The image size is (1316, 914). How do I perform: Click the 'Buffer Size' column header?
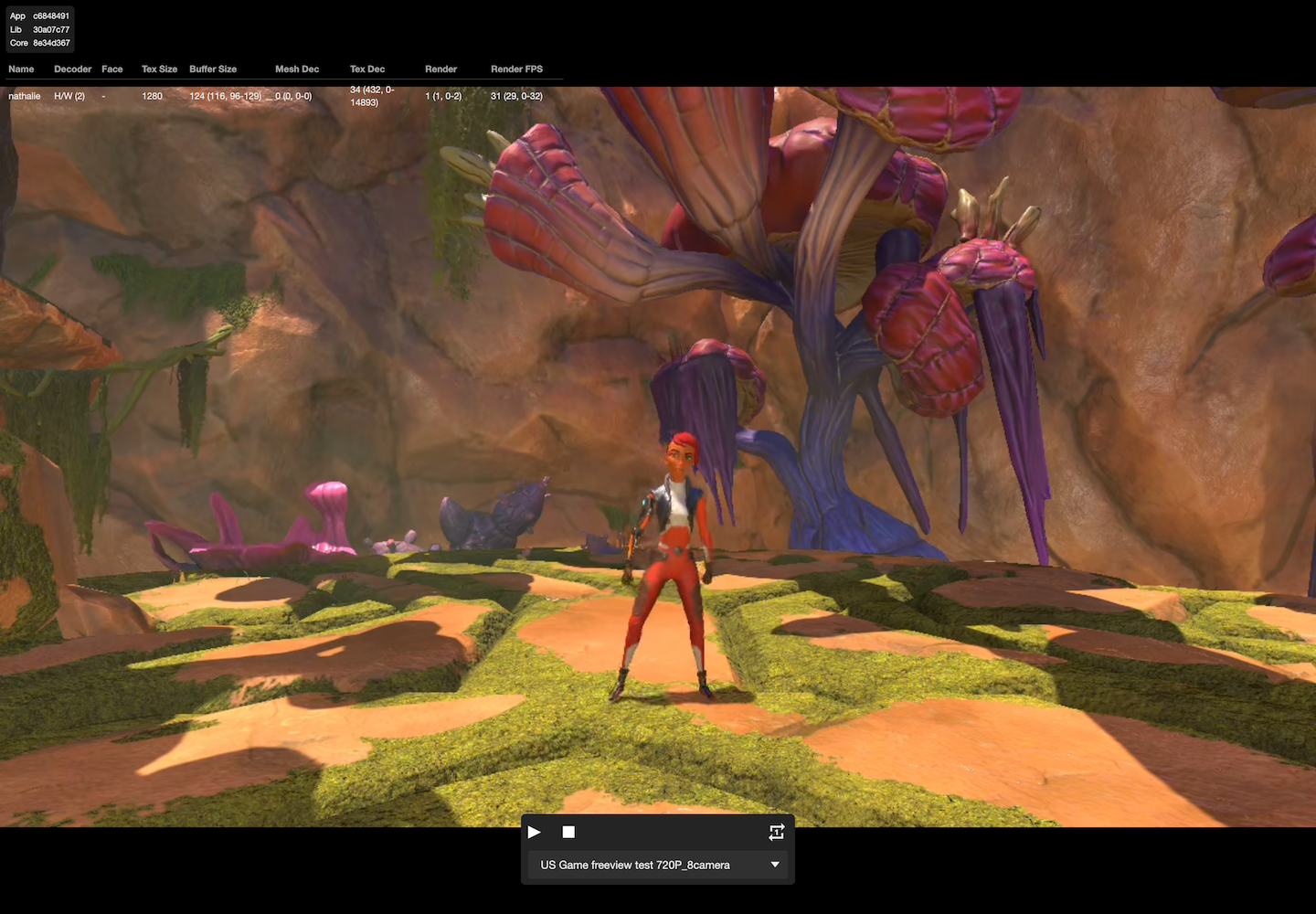pyautogui.click(x=213, y=69)
